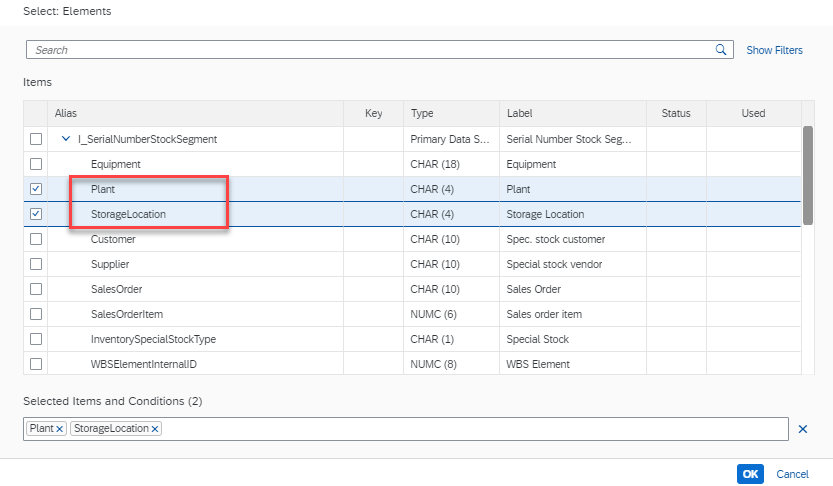Select the Customer checkbox
Viewport: 833px width, 486px height.
tap(36, 239)
